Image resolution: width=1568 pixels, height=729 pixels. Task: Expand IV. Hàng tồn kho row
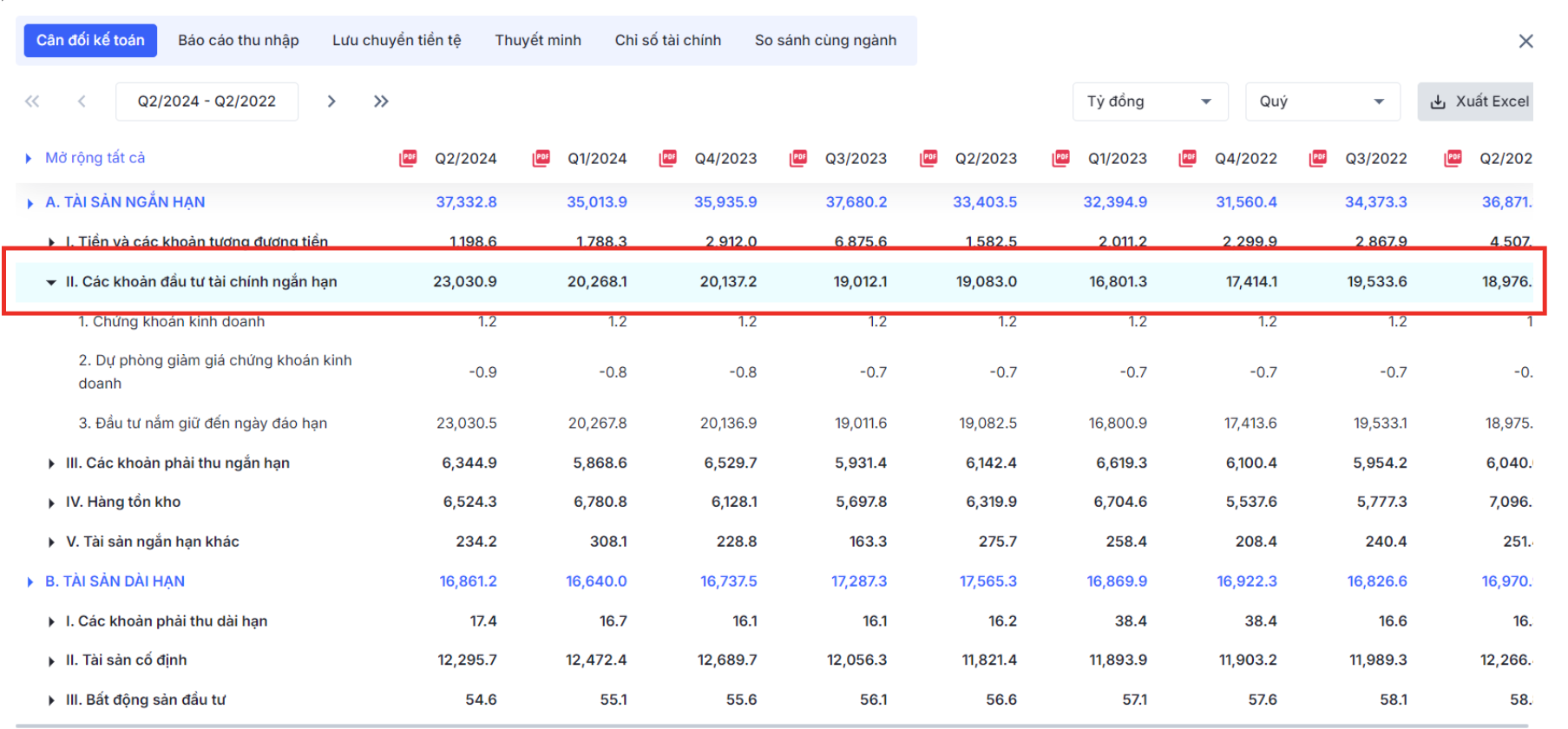51,502
